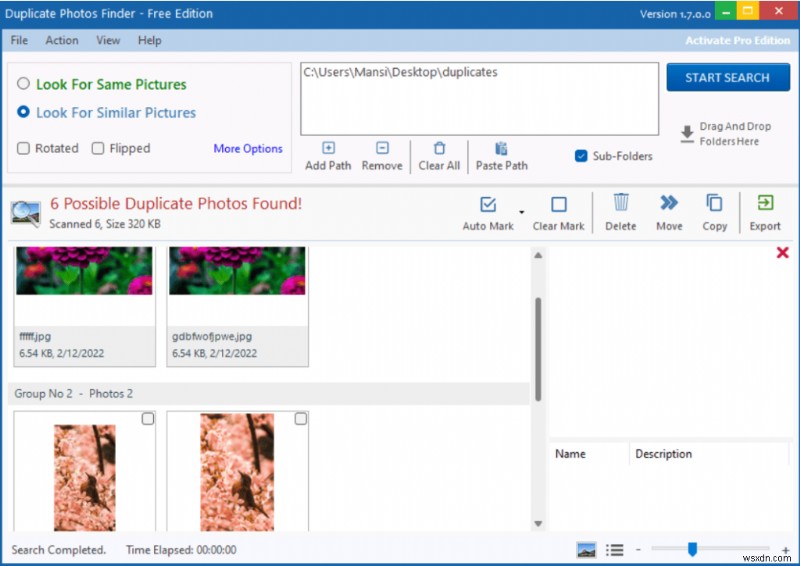
Task: Select Look For Same Pictures option
Action: 23,83
